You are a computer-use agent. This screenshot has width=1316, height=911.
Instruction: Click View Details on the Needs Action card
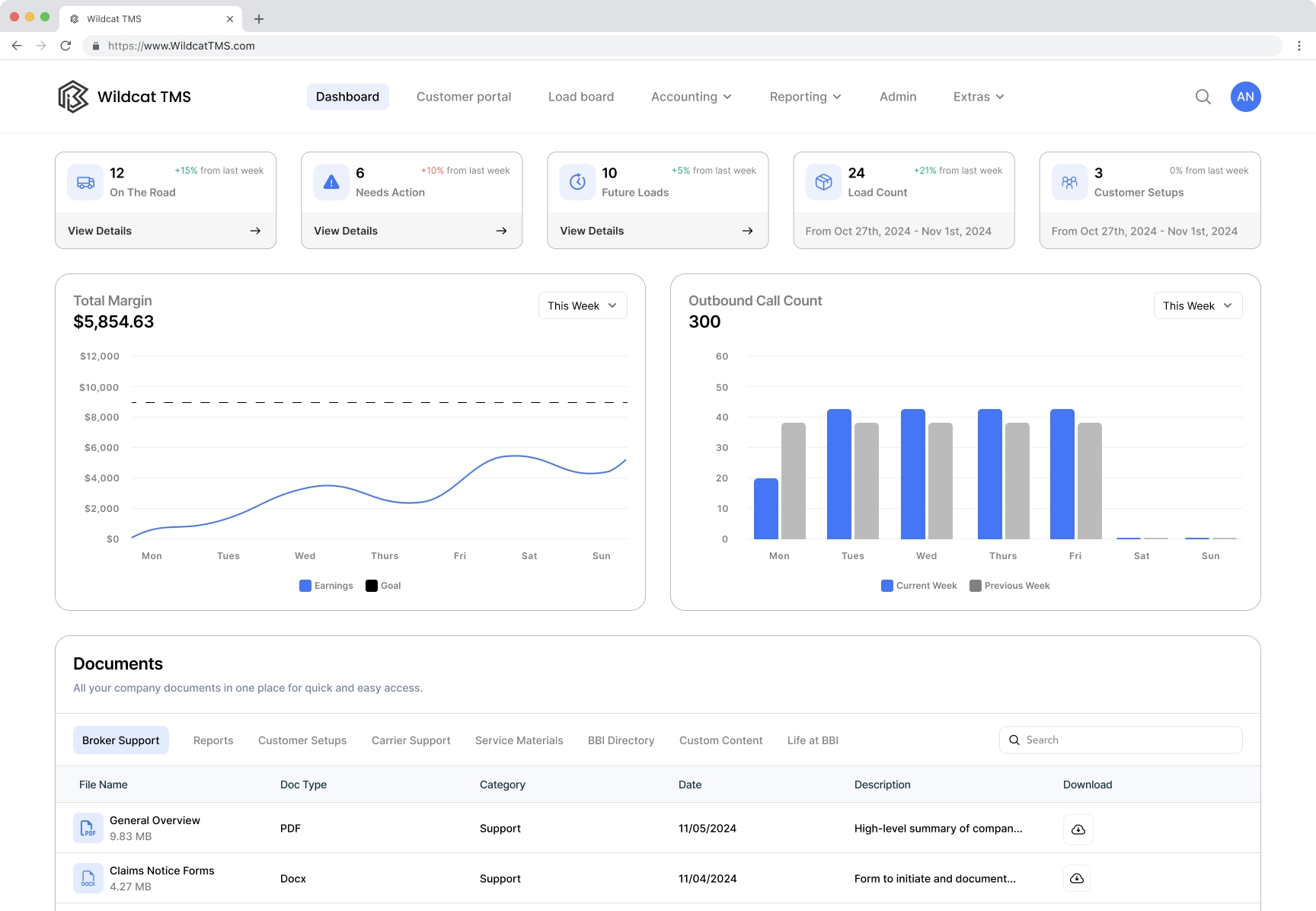(x=345, y=230)
